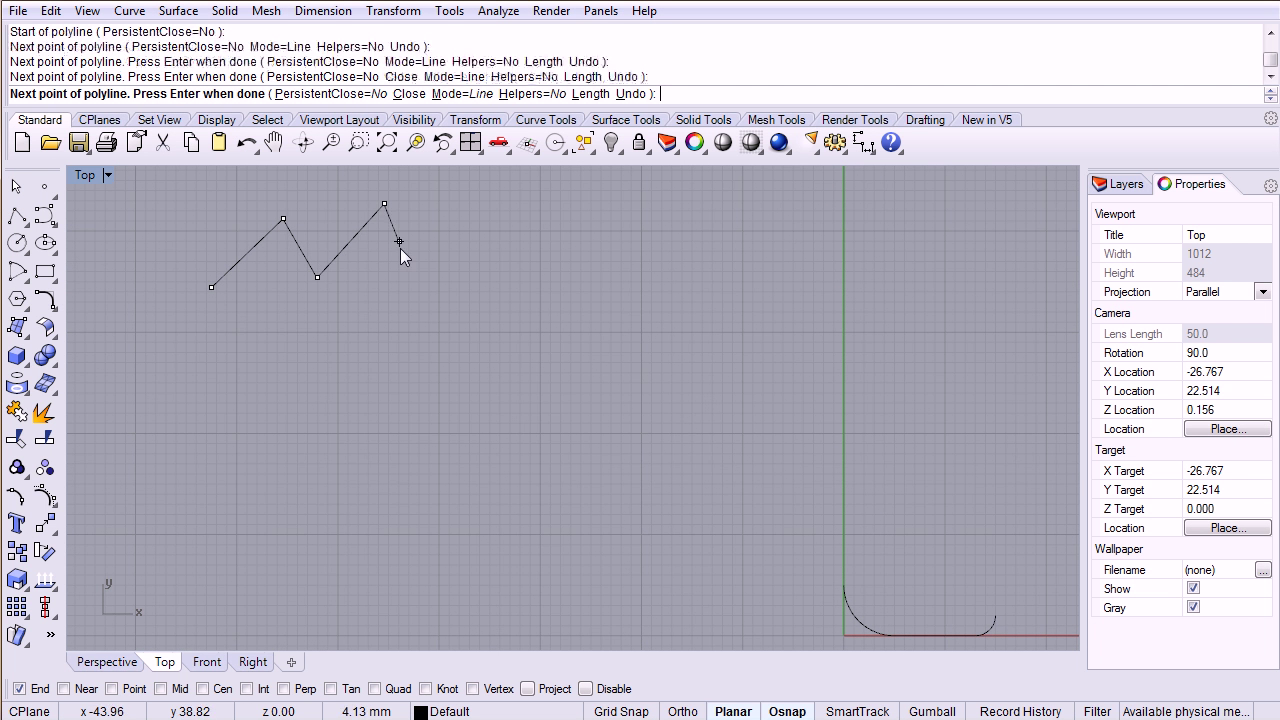The width and height of the screenshot is (1280, 720).
Task: Click the light bulb hide objects icon
Action: (x=612, y=143)
